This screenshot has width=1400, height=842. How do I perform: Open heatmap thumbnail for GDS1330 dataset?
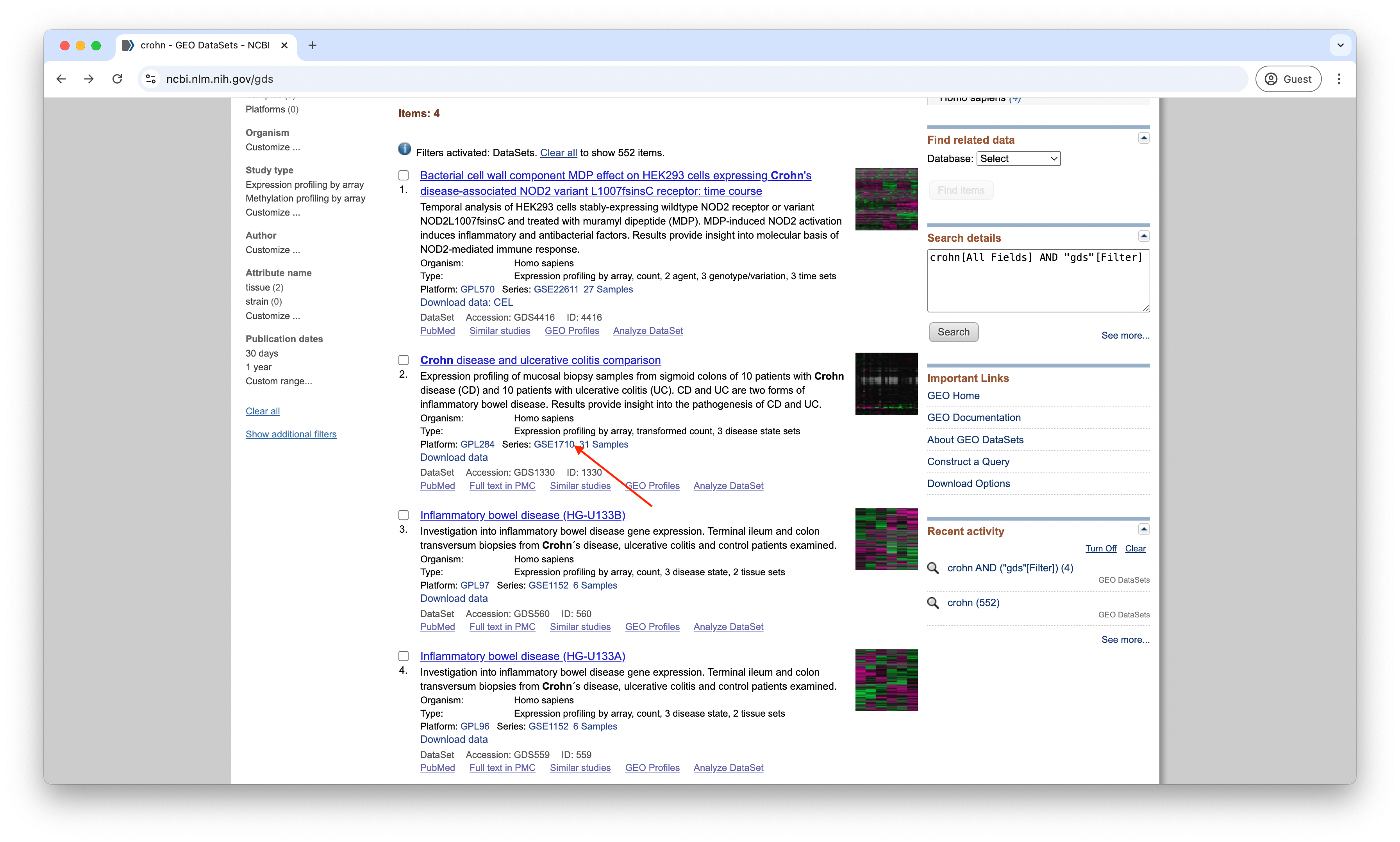pos(886,384)
